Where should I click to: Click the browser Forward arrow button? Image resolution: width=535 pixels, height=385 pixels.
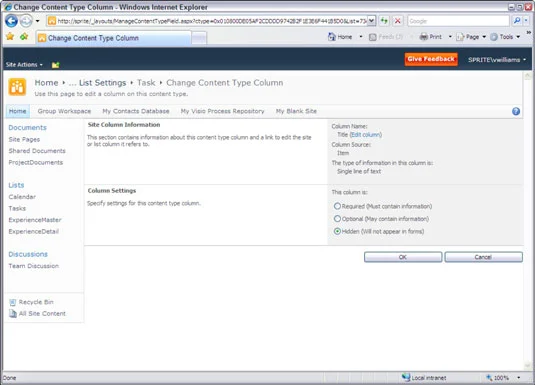26,21
